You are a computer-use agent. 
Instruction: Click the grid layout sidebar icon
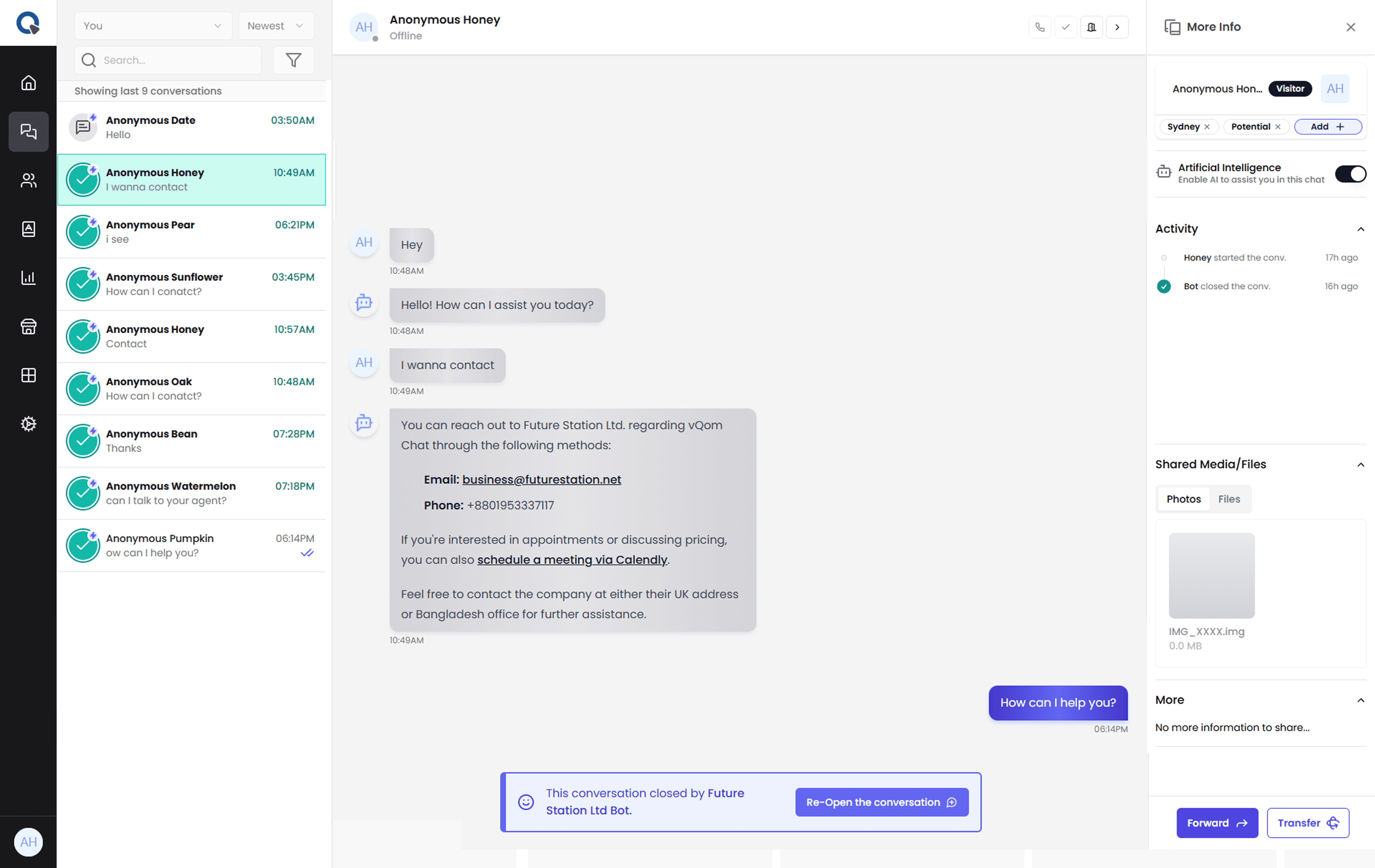pos(29,375)
